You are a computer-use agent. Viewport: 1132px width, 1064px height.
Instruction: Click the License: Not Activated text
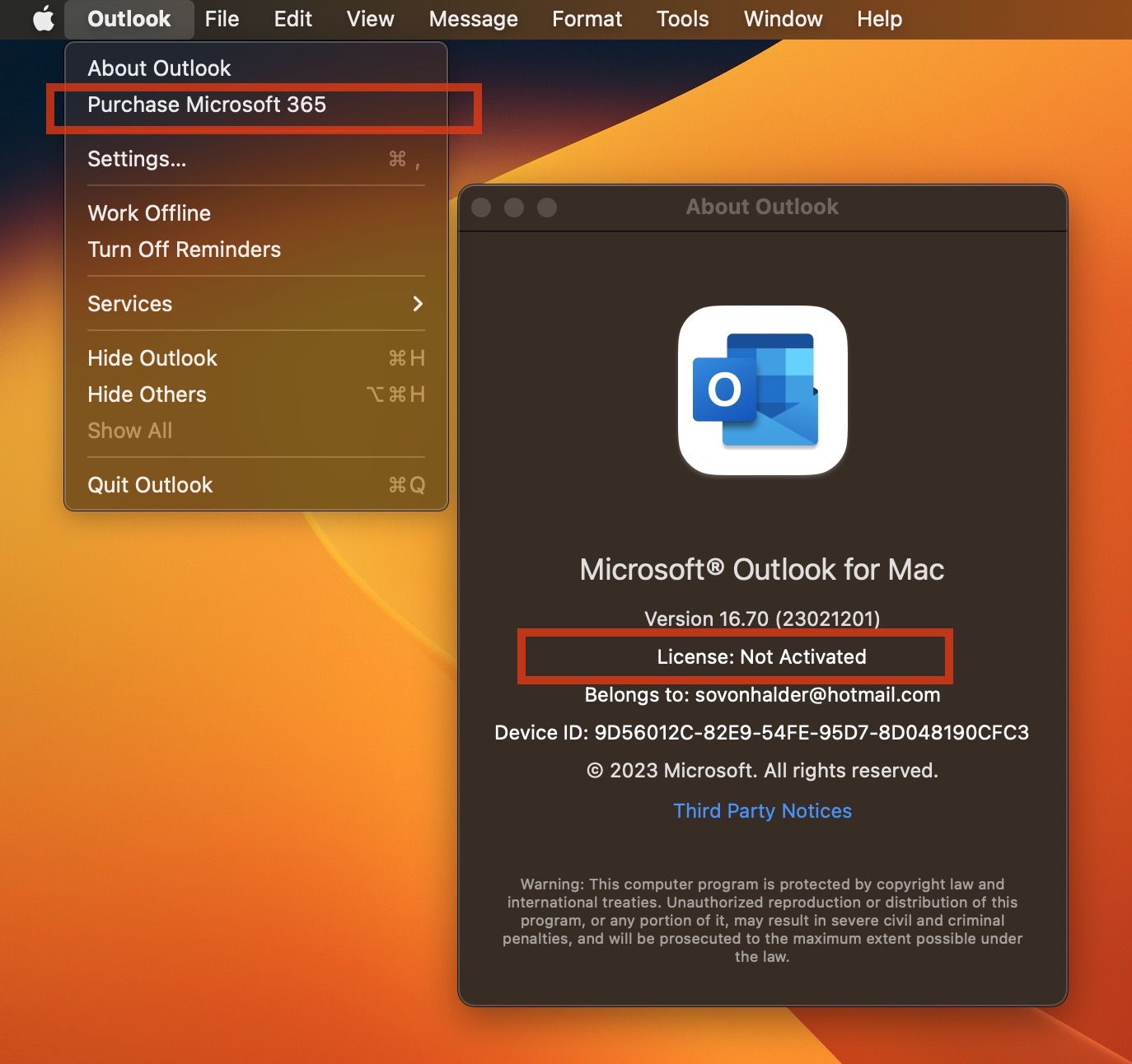(x=762, y=656)
